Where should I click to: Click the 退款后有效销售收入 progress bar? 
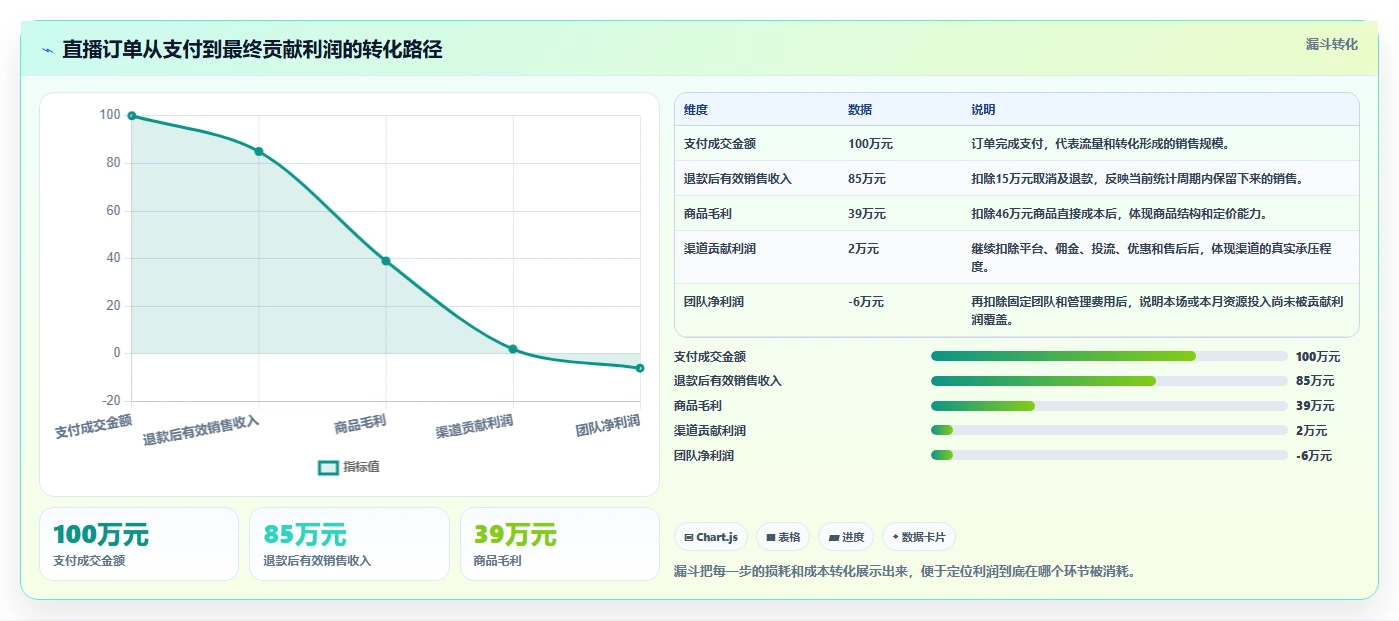pyautogui.click(x=1109, y=381)
